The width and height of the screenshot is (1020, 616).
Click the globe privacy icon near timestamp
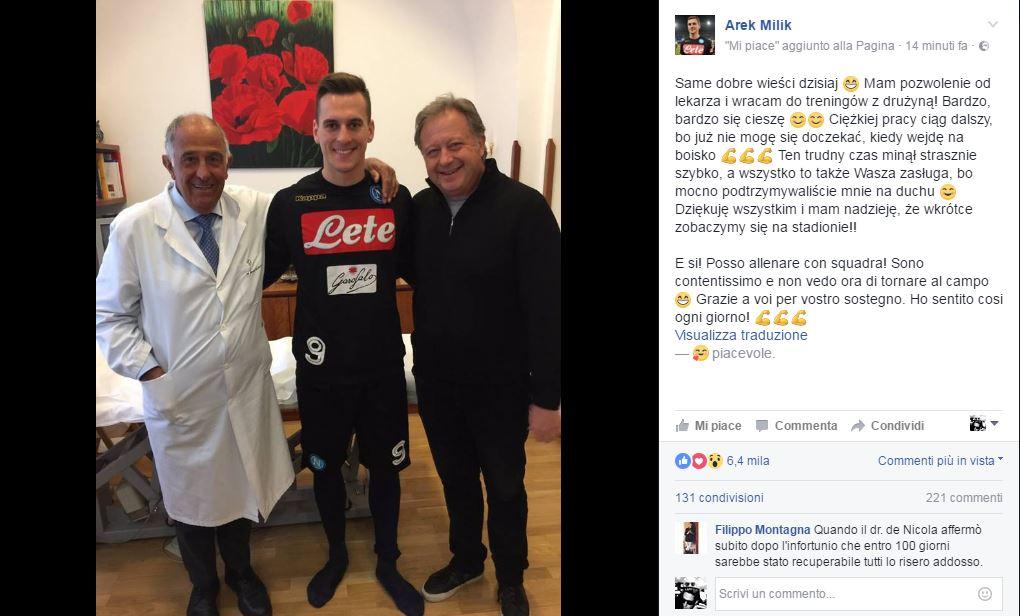(x=984, y=46)
